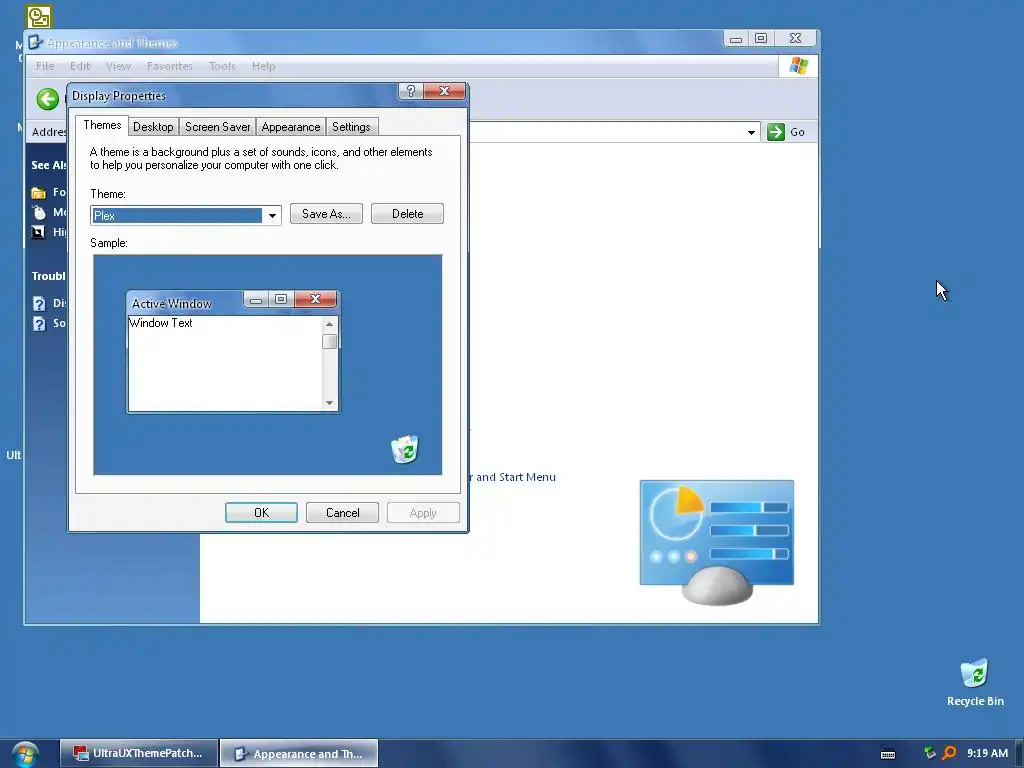
Task: Click the sample window scrollbar down arrow
Action: click(330, 403)
